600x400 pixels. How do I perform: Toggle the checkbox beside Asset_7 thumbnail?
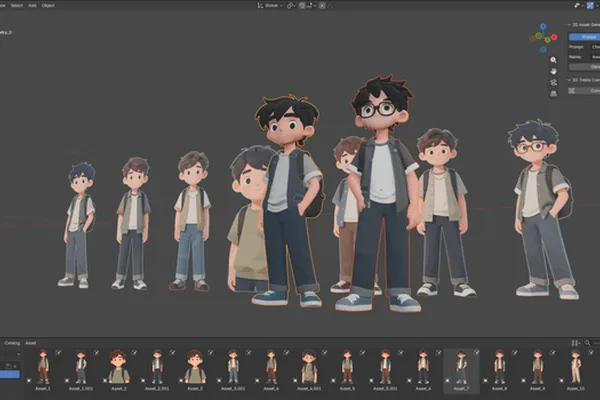448,380
